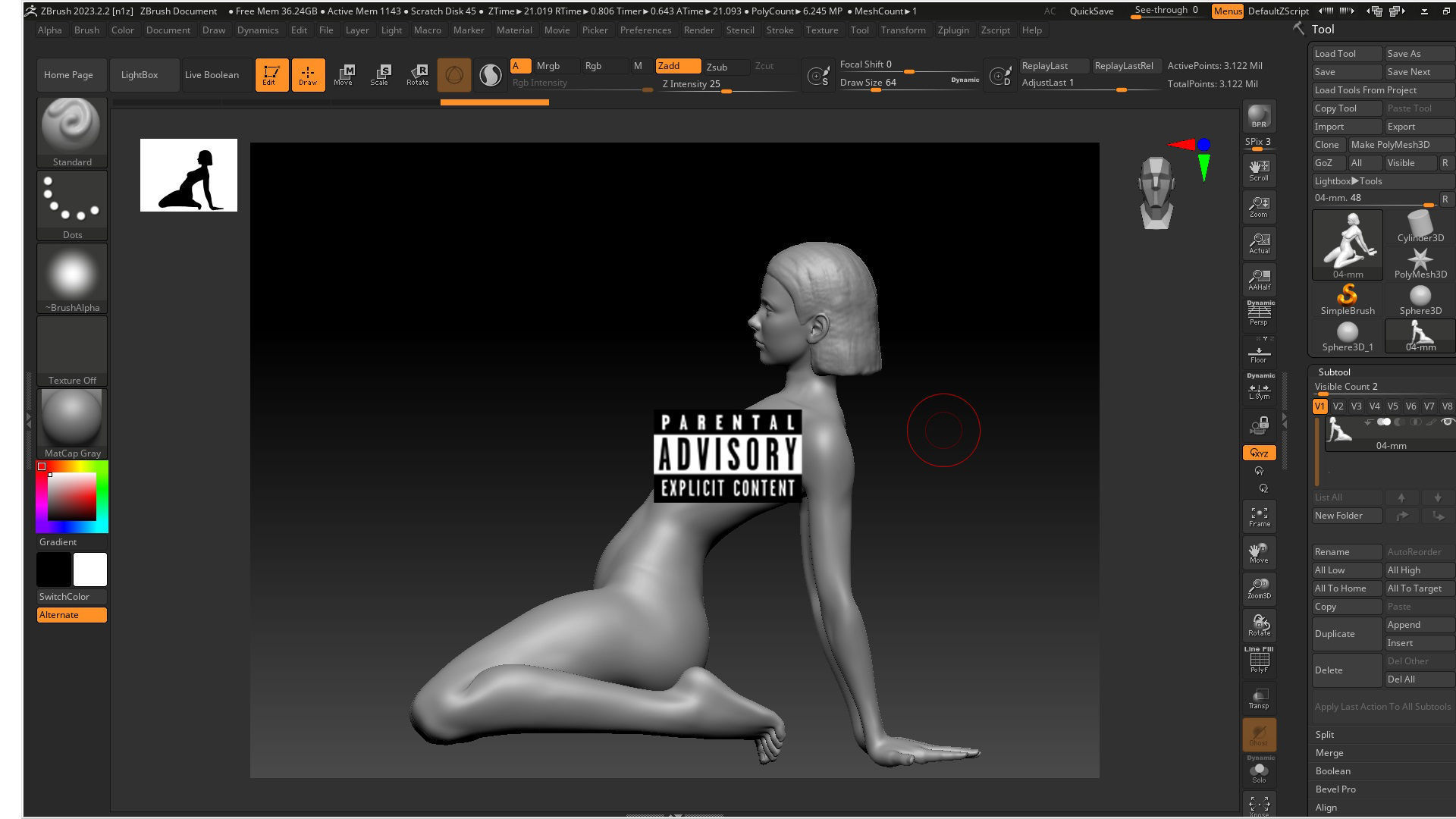Activate the Edit mode button
This screenshot has width=1456, height=819.
click(271, 74)
